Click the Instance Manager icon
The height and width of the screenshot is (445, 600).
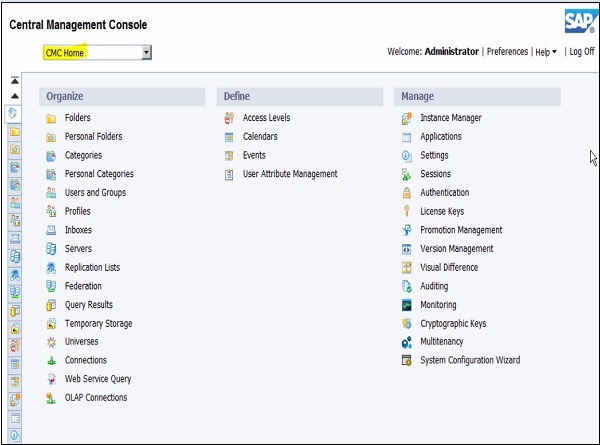point(406,118)
